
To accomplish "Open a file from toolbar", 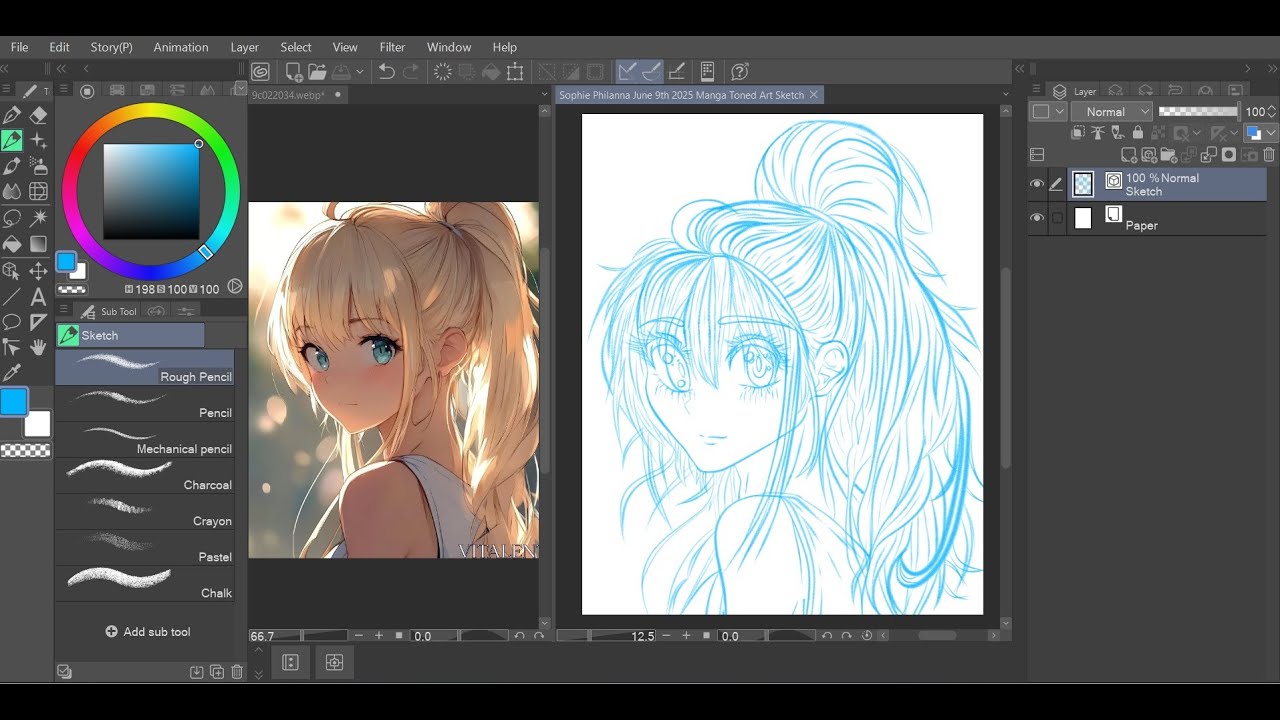I will [317, 71].
